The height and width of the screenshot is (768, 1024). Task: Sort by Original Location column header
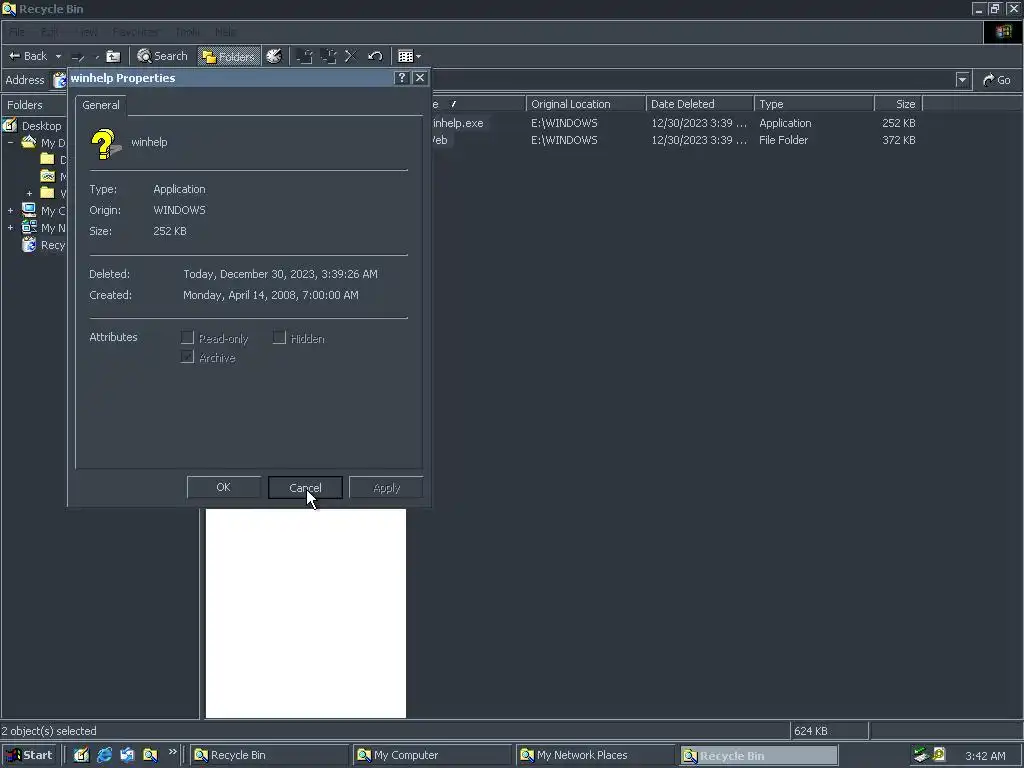click(x=586, y=104)
